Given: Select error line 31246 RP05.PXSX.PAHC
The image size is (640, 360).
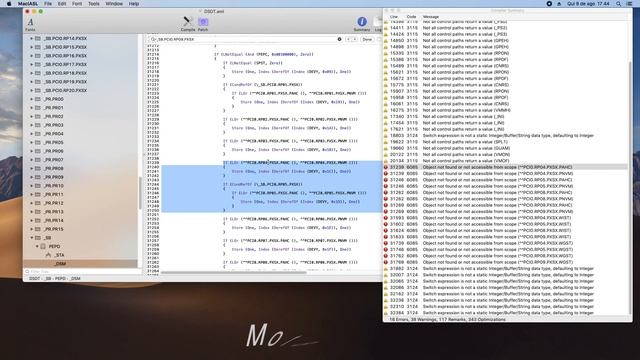Looking at the screenshot, I should pos(505,180).
